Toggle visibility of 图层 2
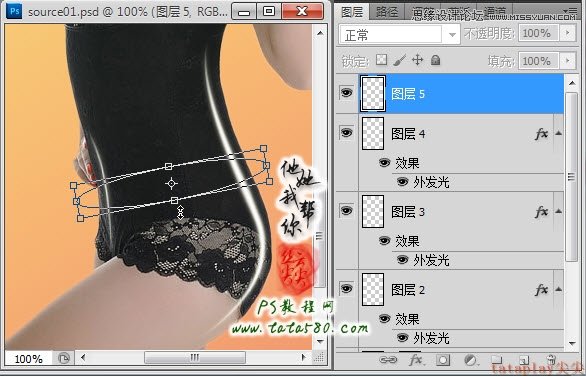This screenshot has height=376, width=586. 346,288
